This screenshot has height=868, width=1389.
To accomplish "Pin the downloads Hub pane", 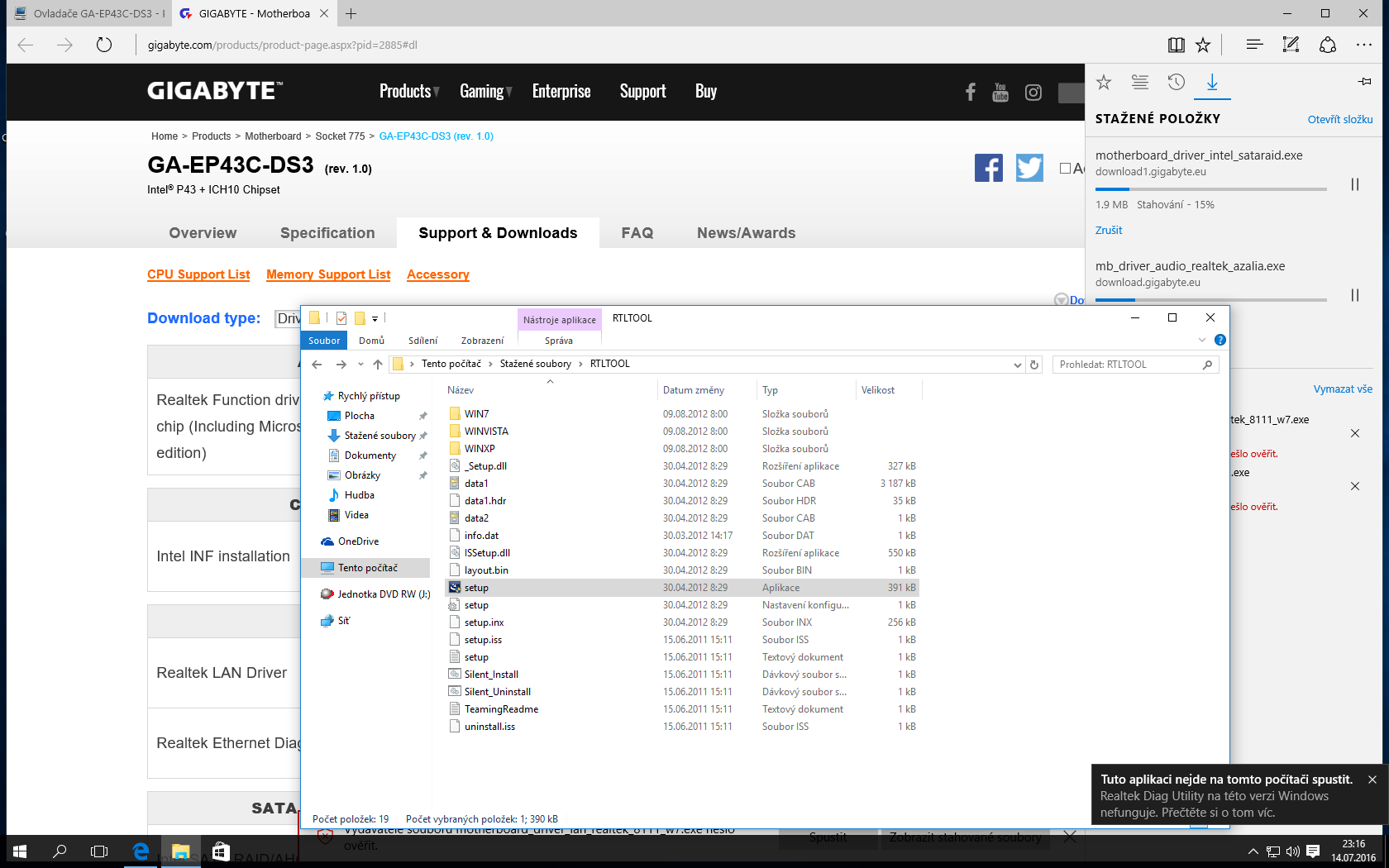I will coord(1365,81).
